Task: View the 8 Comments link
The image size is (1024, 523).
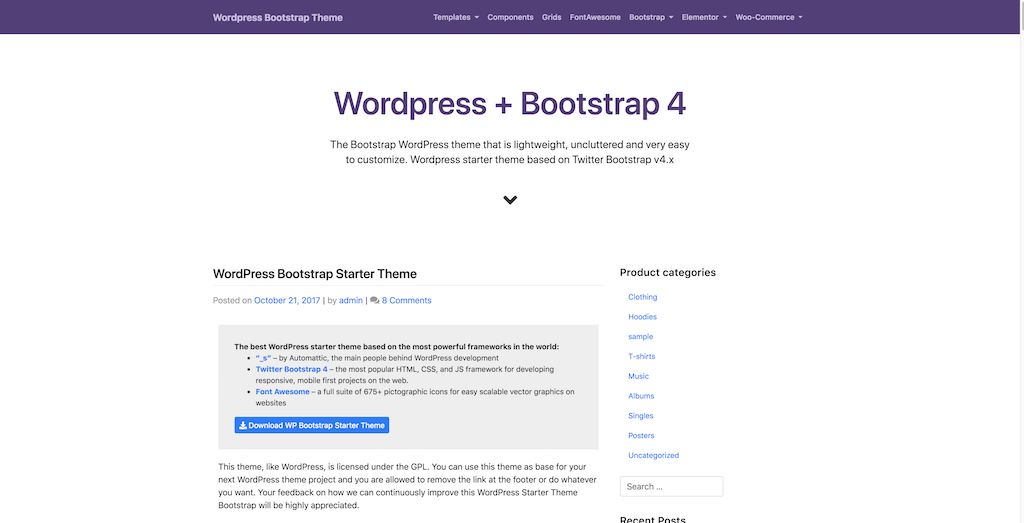Action: (406, 300)
